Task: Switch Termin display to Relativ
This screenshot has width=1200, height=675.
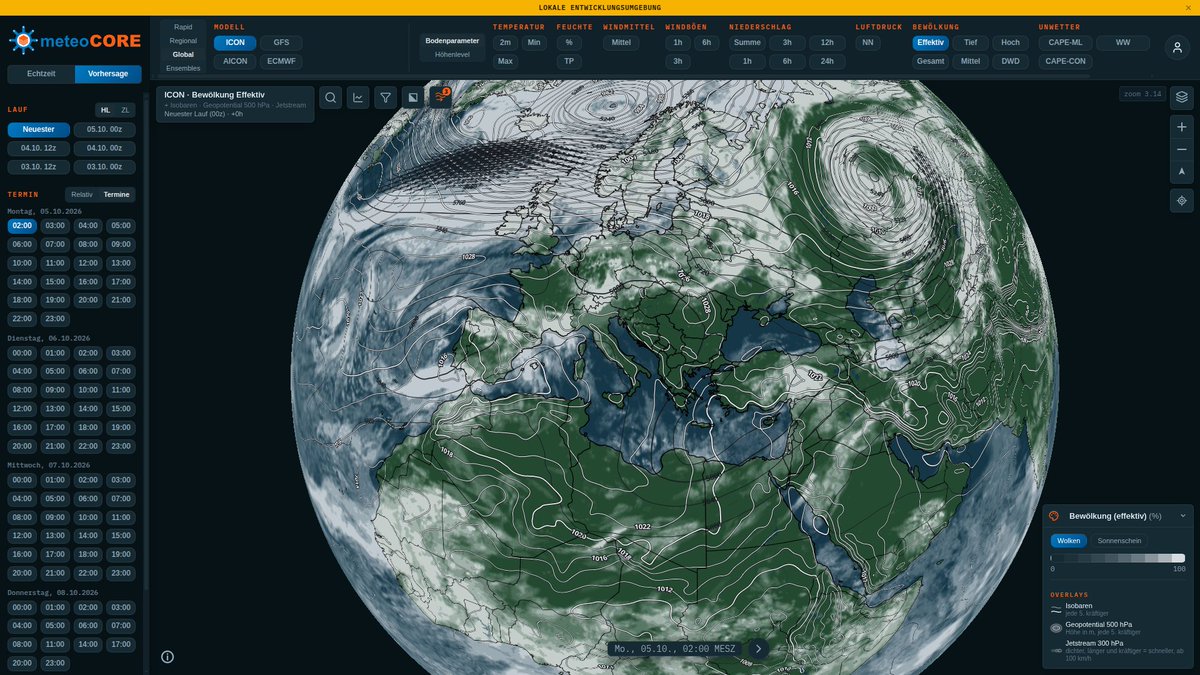Action: tap(82, 194)
